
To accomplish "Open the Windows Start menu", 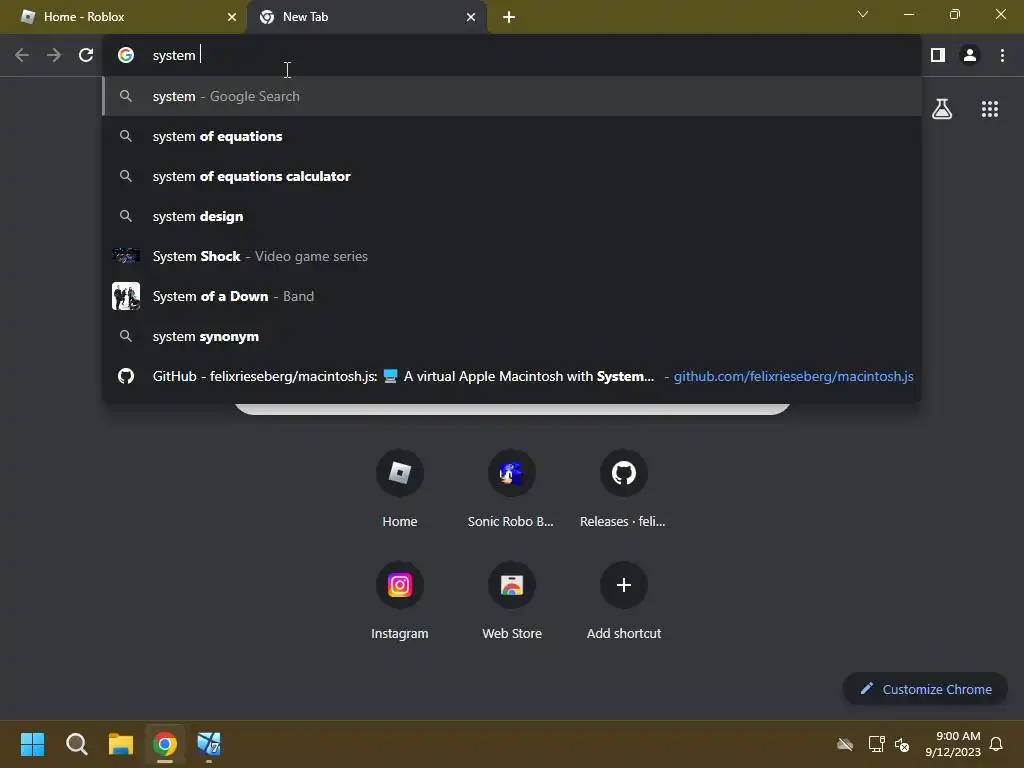I will click(x=32, y=744).
